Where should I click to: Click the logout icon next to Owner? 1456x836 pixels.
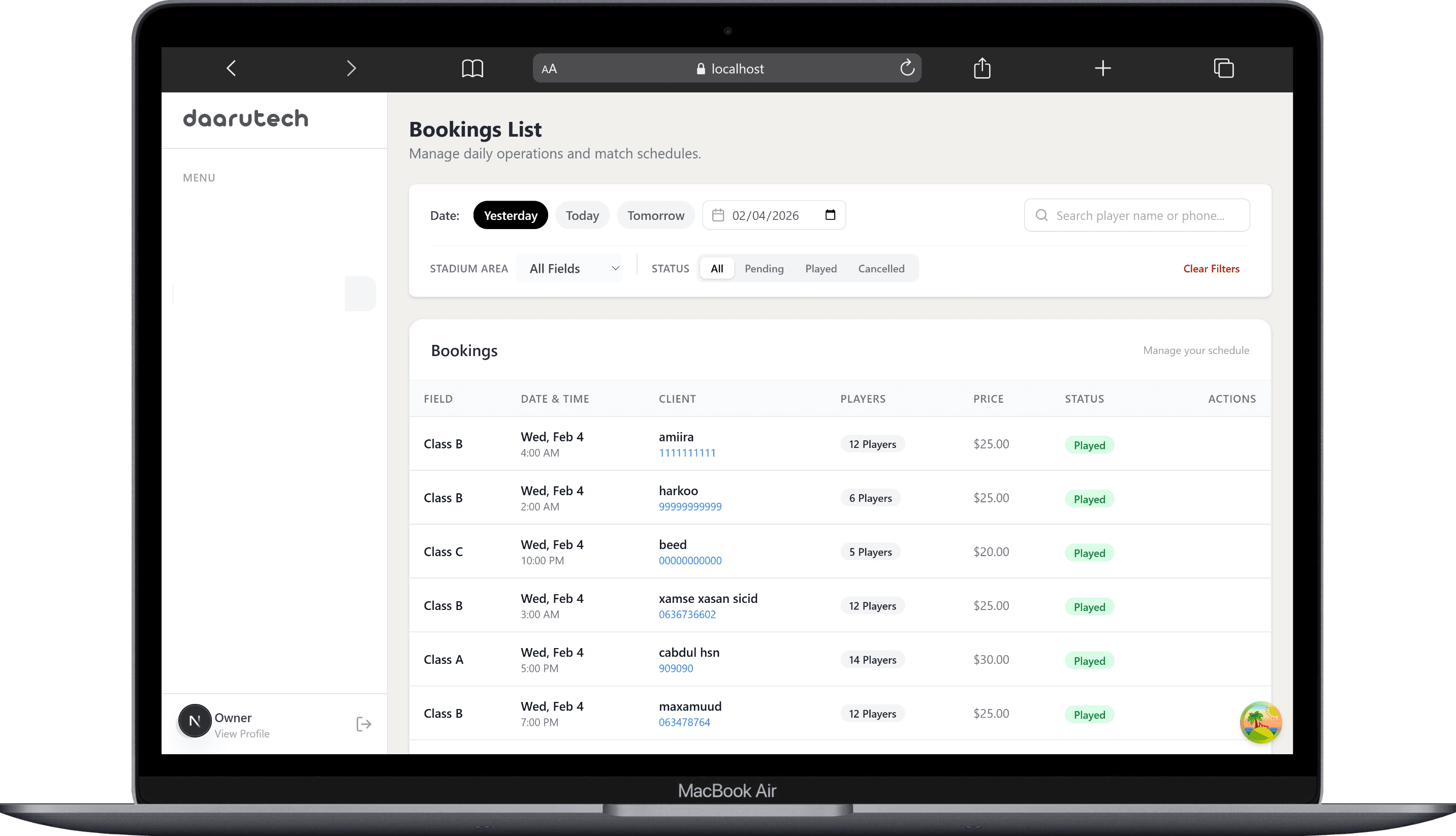363,723
